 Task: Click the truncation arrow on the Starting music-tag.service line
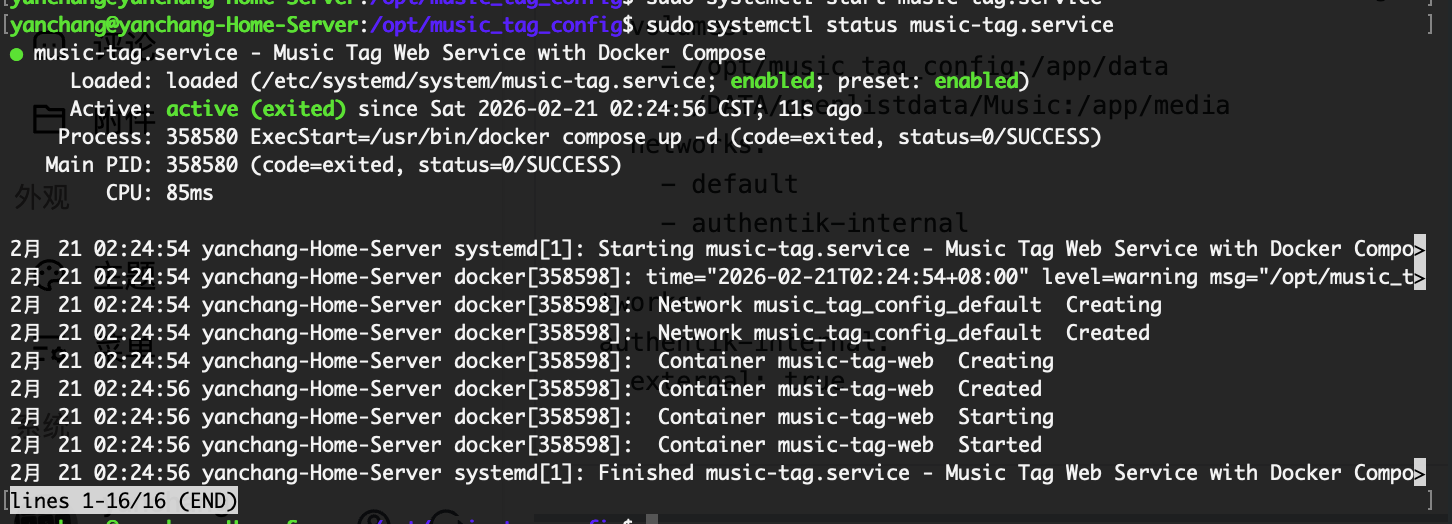[1420, 249]
